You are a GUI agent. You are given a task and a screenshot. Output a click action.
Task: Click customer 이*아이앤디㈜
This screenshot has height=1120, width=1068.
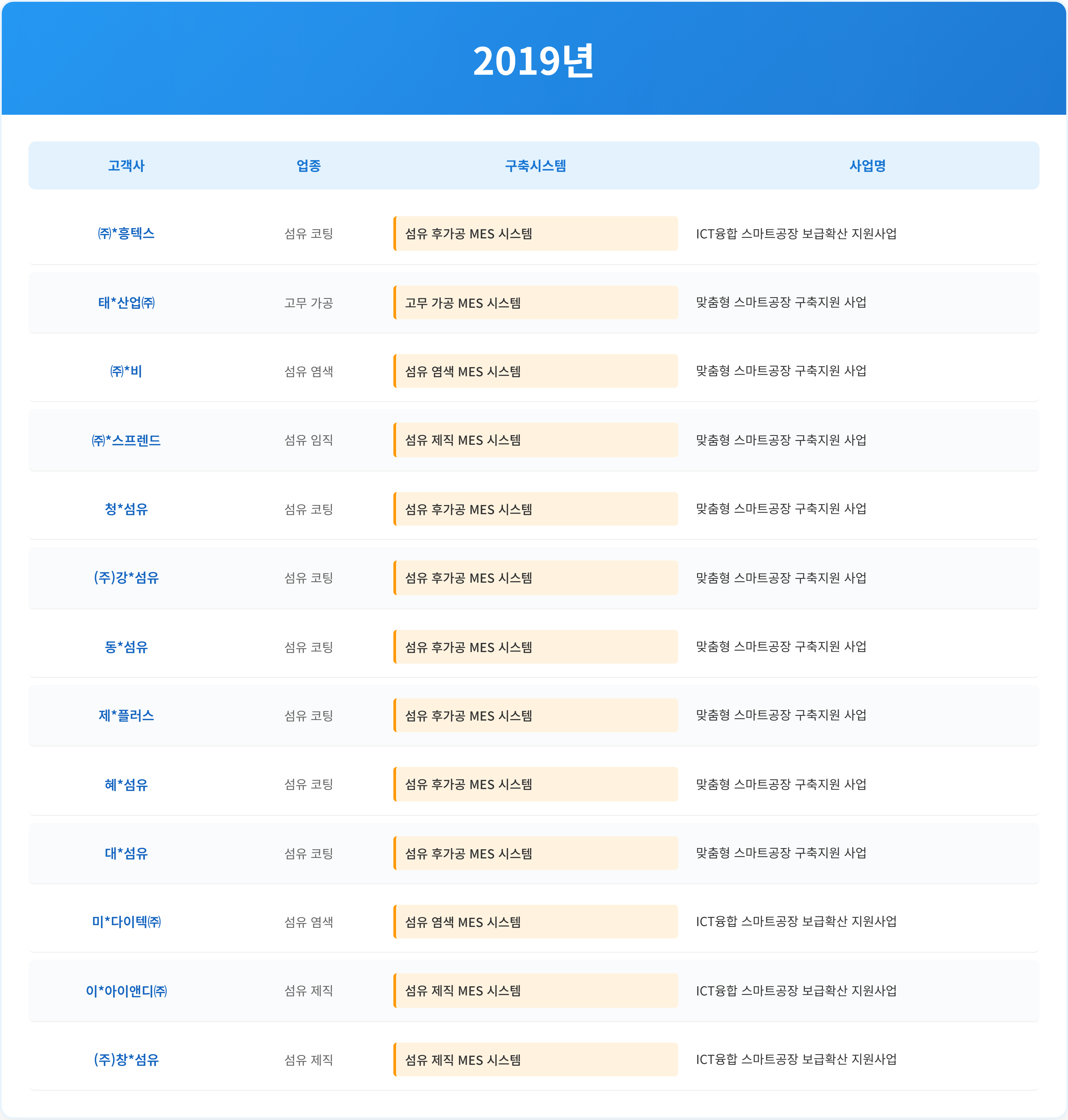click(126, 991)
